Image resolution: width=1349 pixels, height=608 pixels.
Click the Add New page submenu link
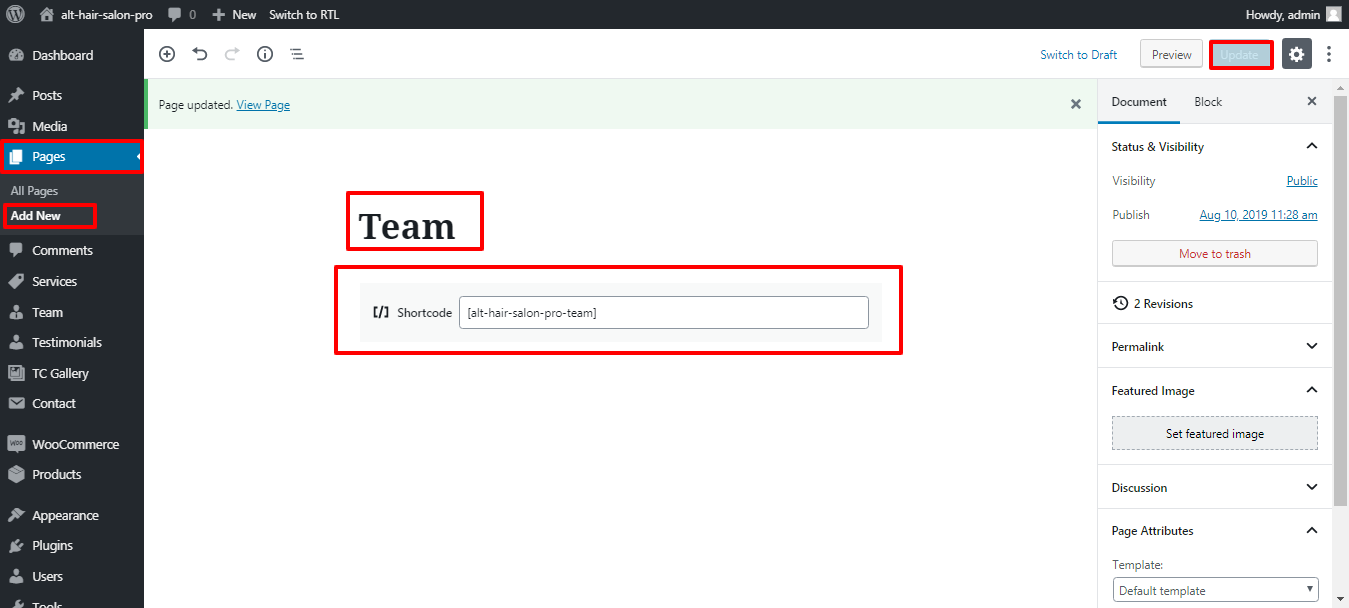(x=36, y=215)
